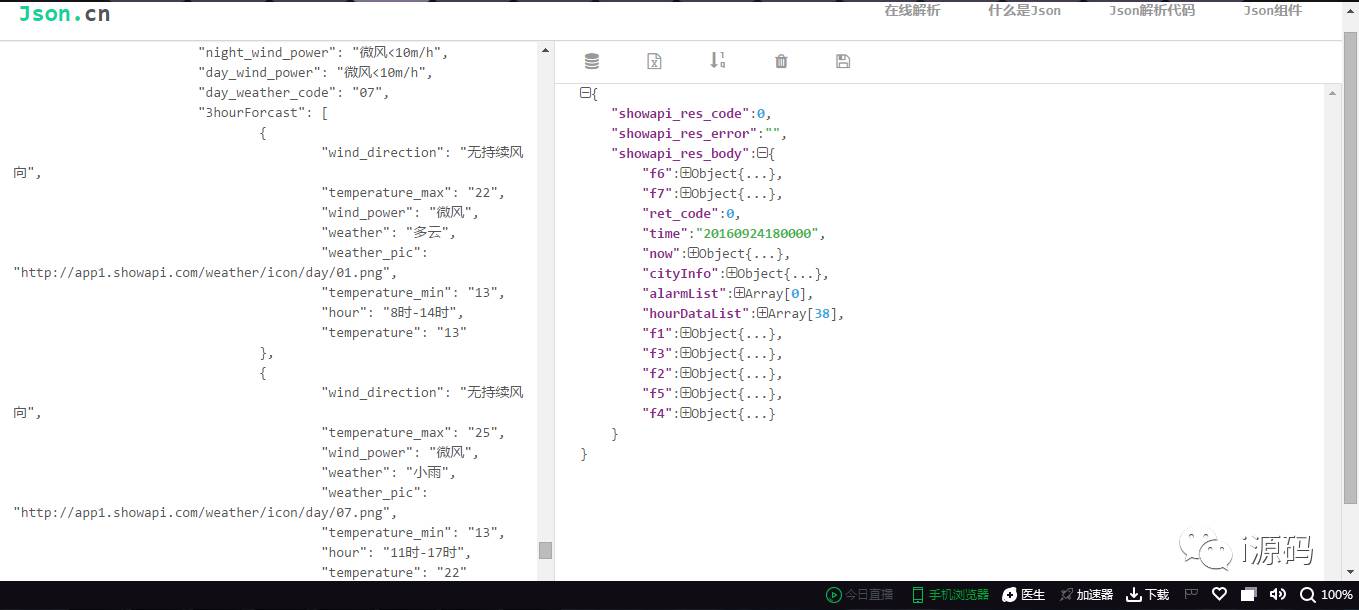Click the day/01.png icon URL text
The image size is (1359, 610).
(206, 273)
